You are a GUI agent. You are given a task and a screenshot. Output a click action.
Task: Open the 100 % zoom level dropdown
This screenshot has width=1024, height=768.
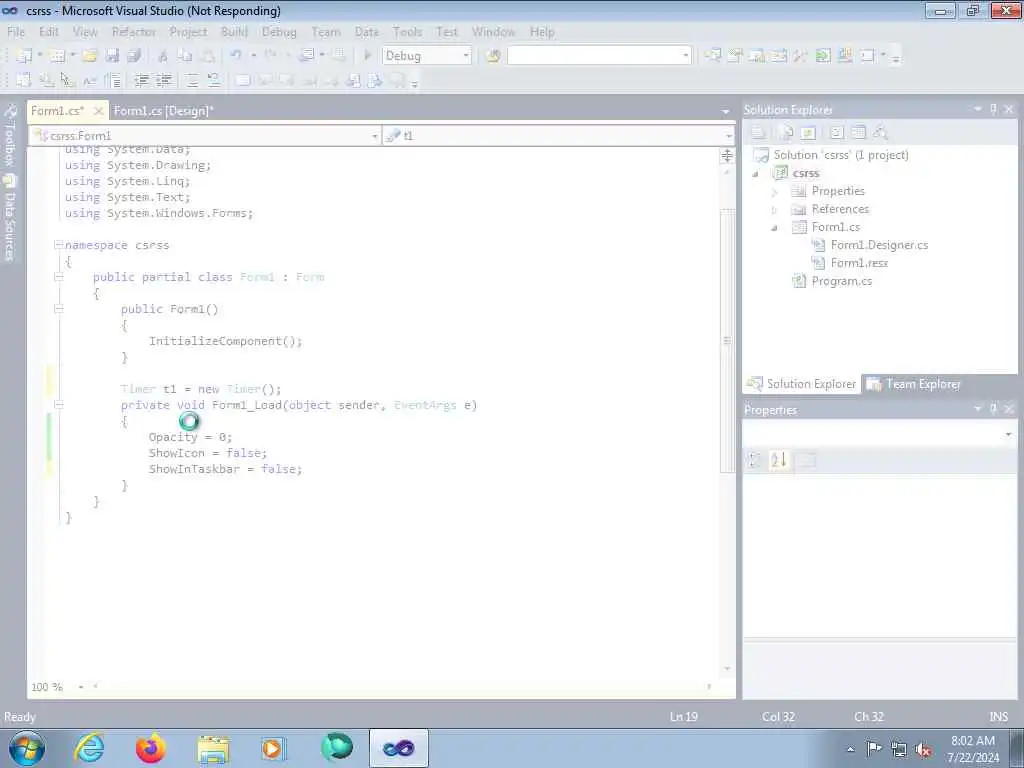80,687
